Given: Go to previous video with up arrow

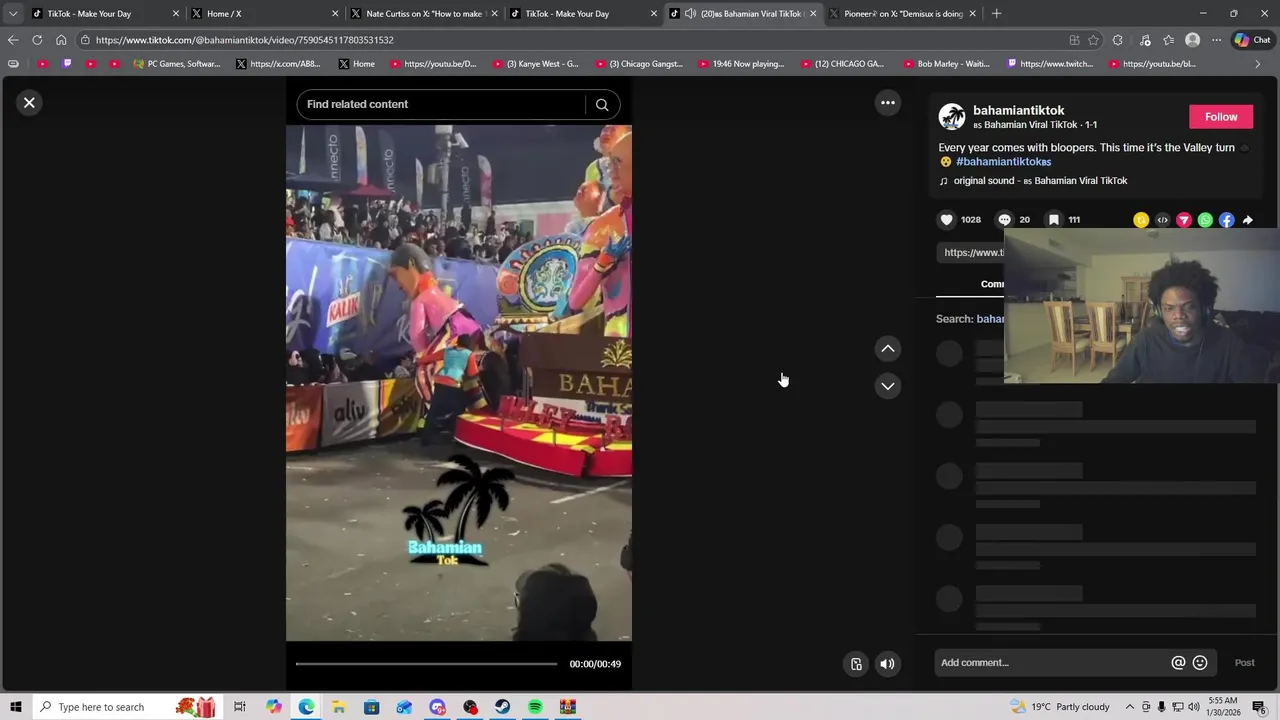Looking at the screenshot, I should click(x=887, y=348).
